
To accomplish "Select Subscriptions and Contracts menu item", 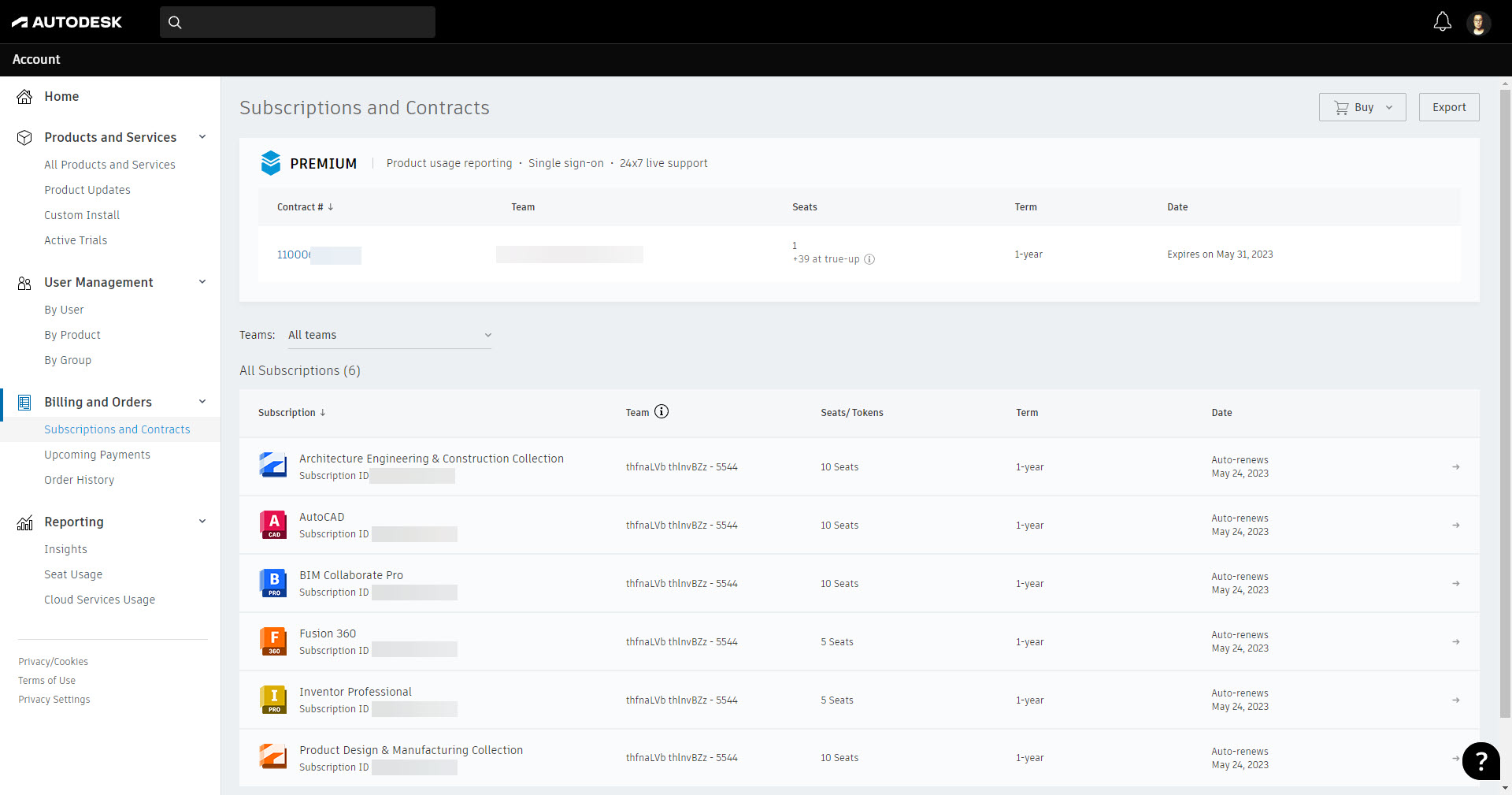I will pos(117,429).
